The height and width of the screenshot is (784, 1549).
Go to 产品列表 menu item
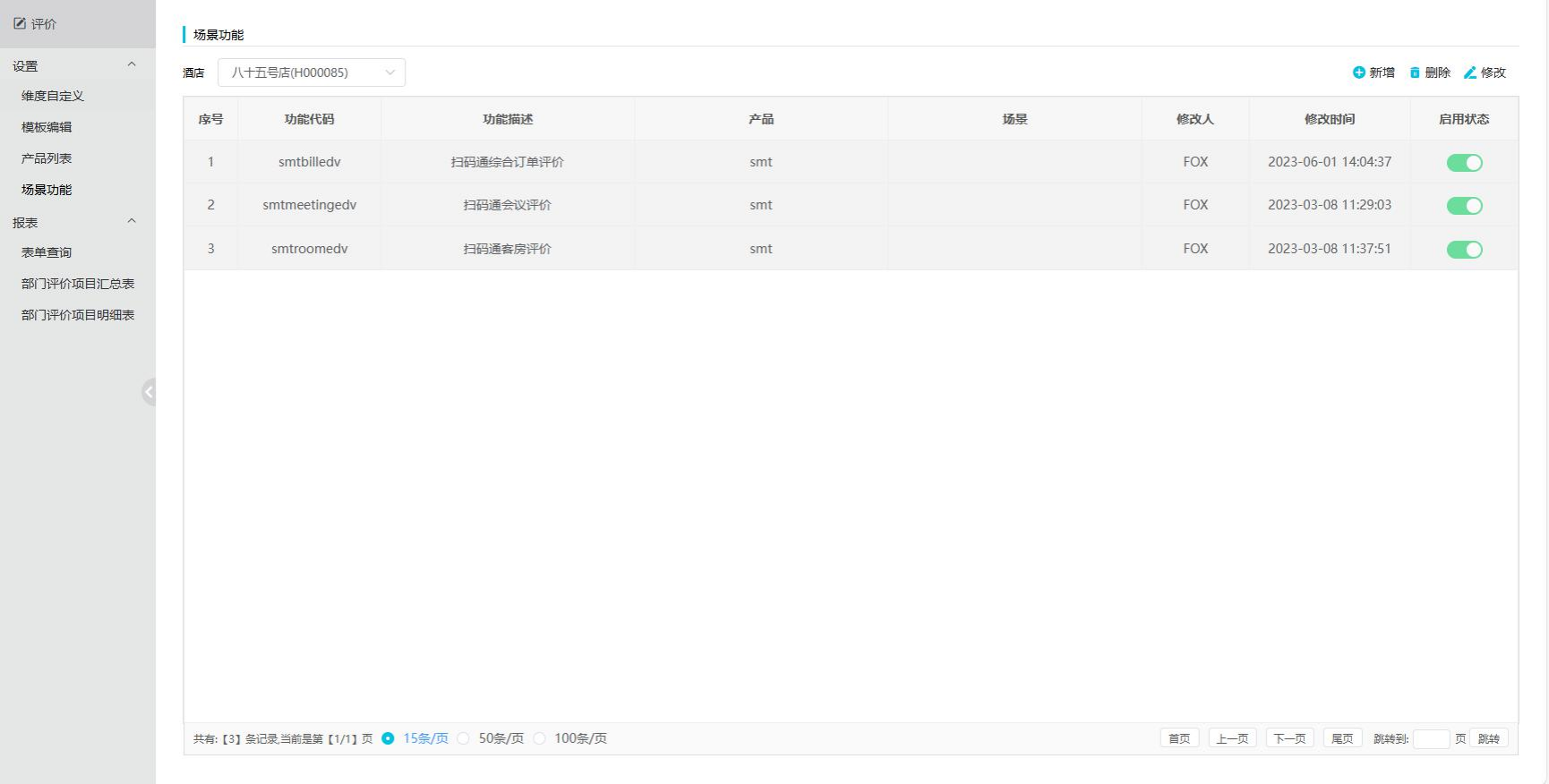coord(47,158)
